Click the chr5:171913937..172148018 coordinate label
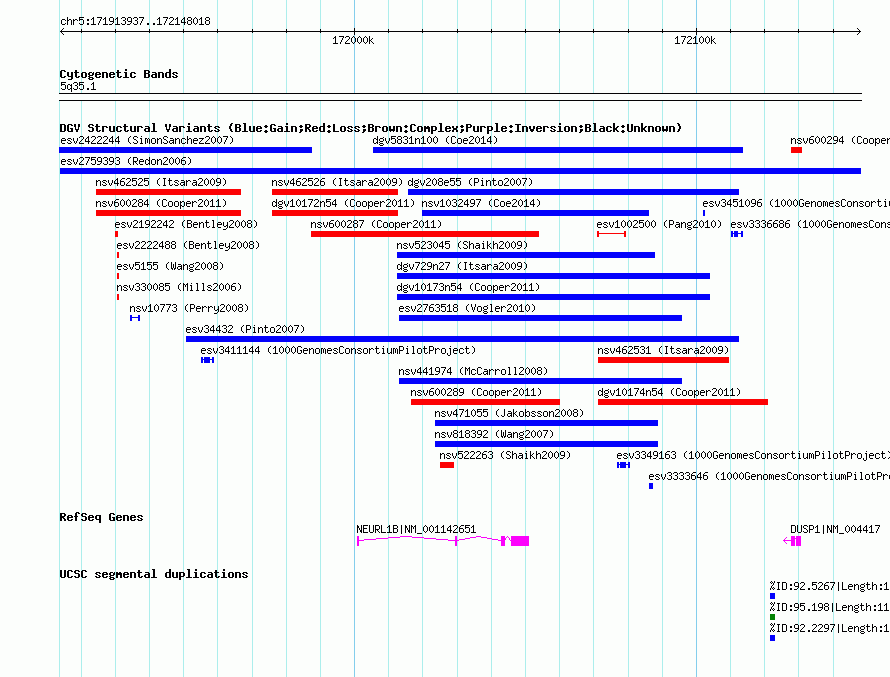This screenshot has width=890, height=677. pos(135,22)
